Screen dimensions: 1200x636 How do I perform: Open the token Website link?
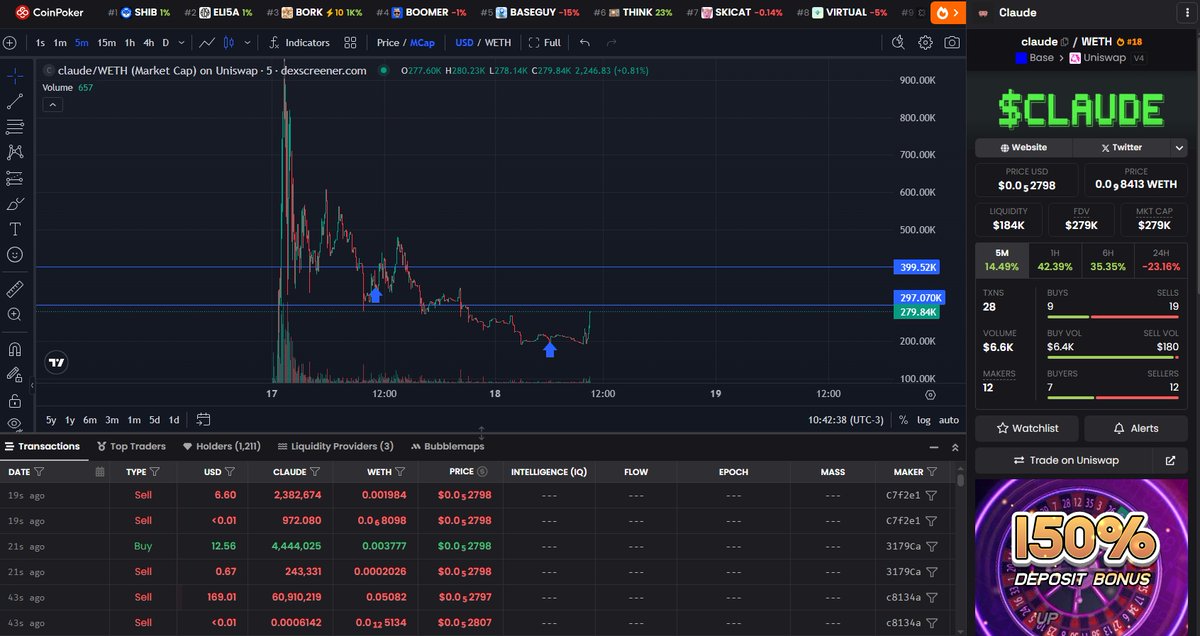(x=1024, y=147)
